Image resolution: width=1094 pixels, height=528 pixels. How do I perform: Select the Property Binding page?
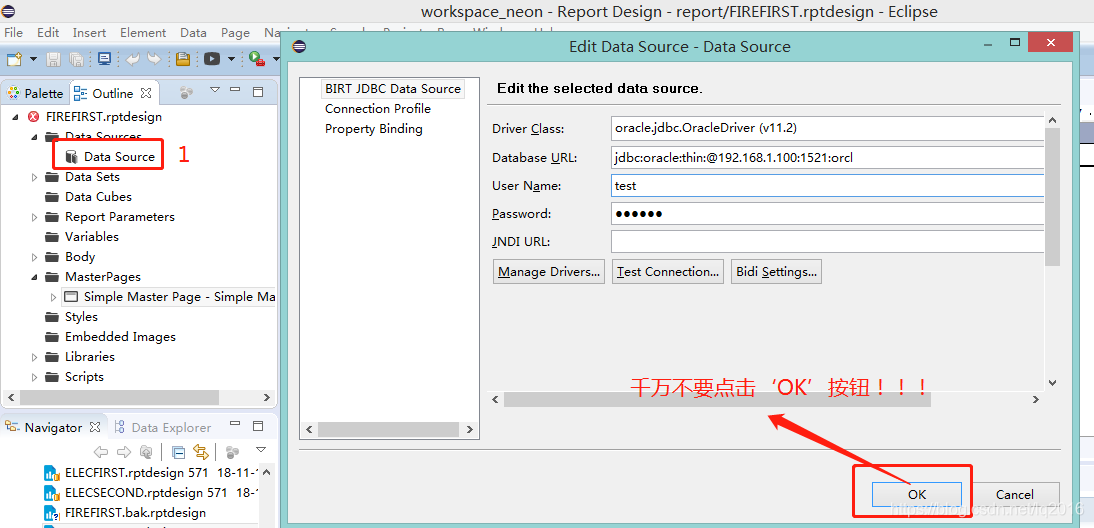373,129
